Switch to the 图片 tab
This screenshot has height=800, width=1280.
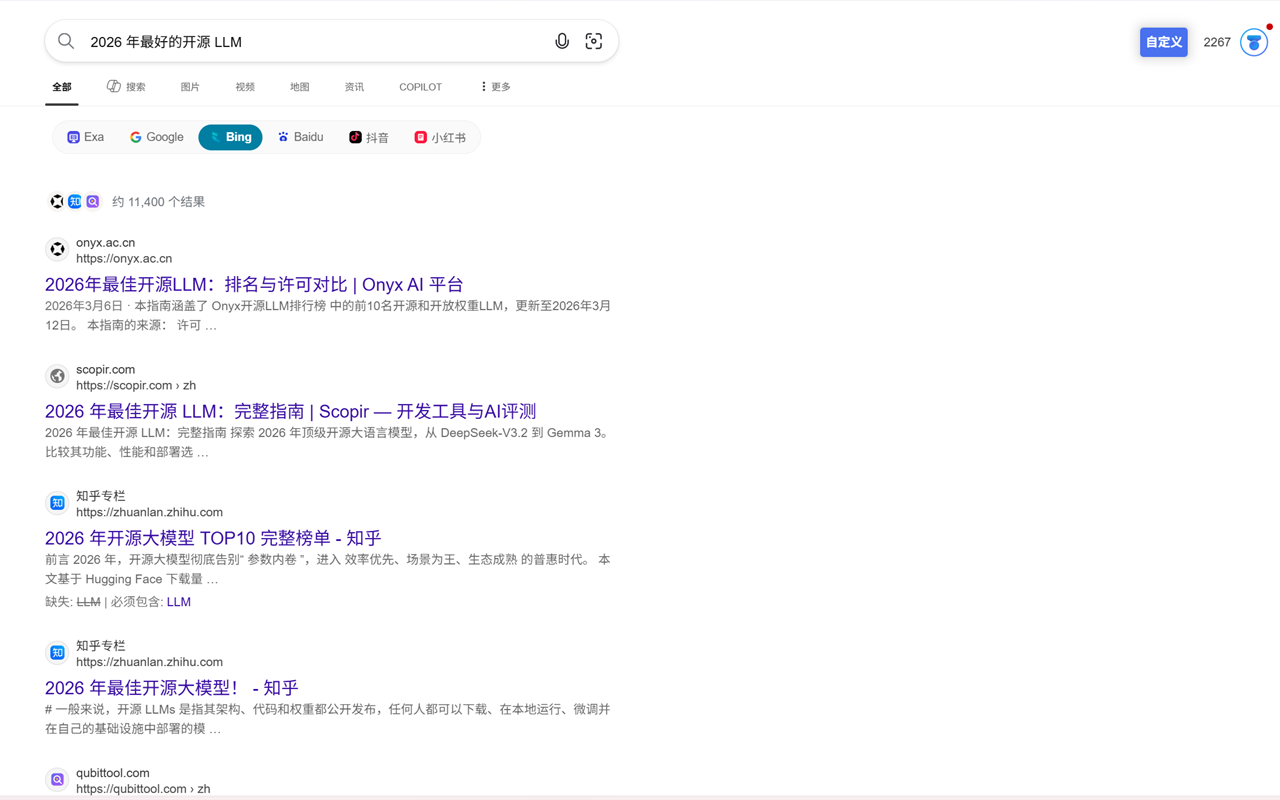tap(190, 87)
